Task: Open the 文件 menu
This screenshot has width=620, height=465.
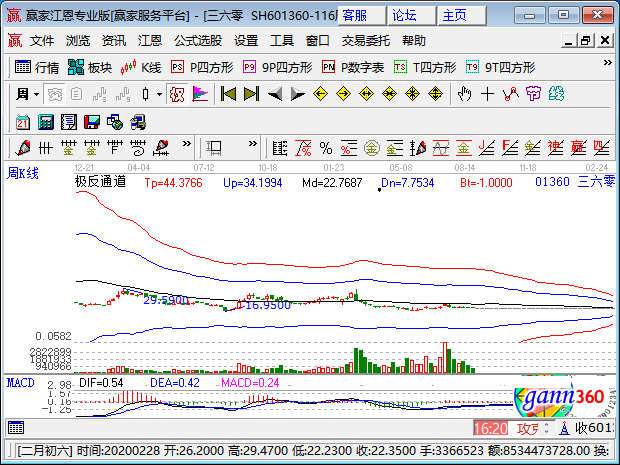Action: click(x=42, y=40)
